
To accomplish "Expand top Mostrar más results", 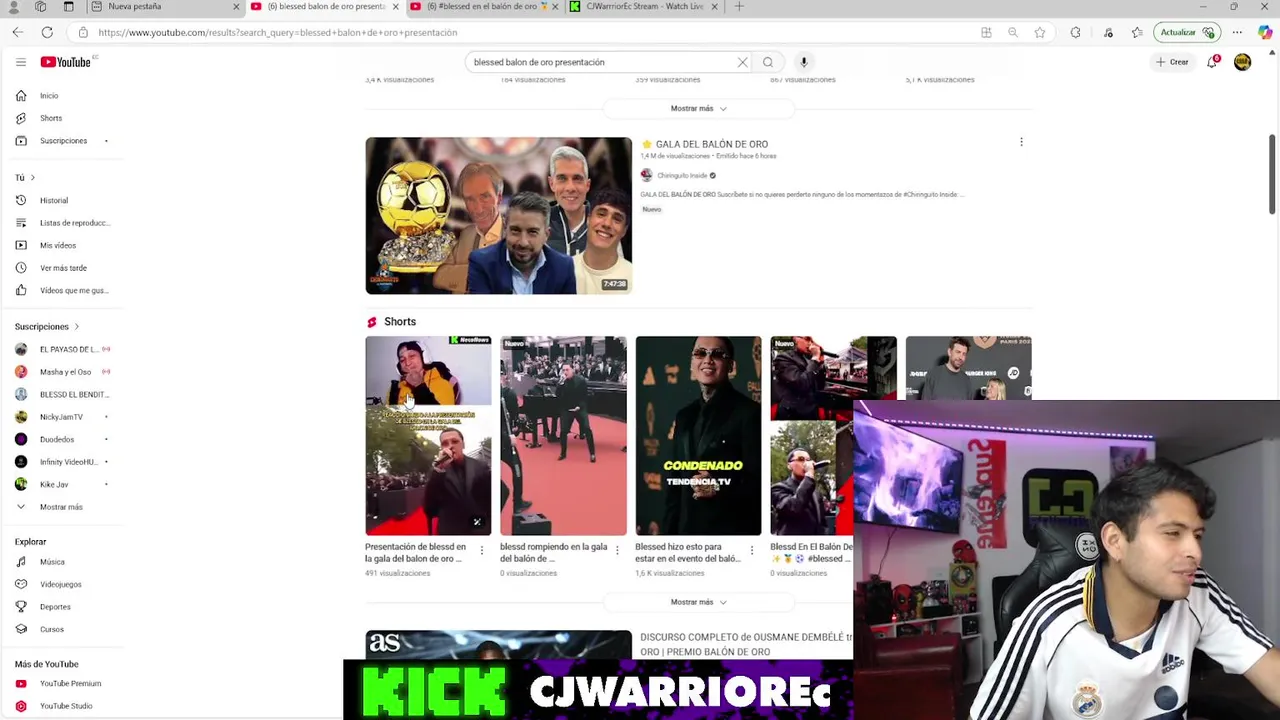I will coord(698,108).
